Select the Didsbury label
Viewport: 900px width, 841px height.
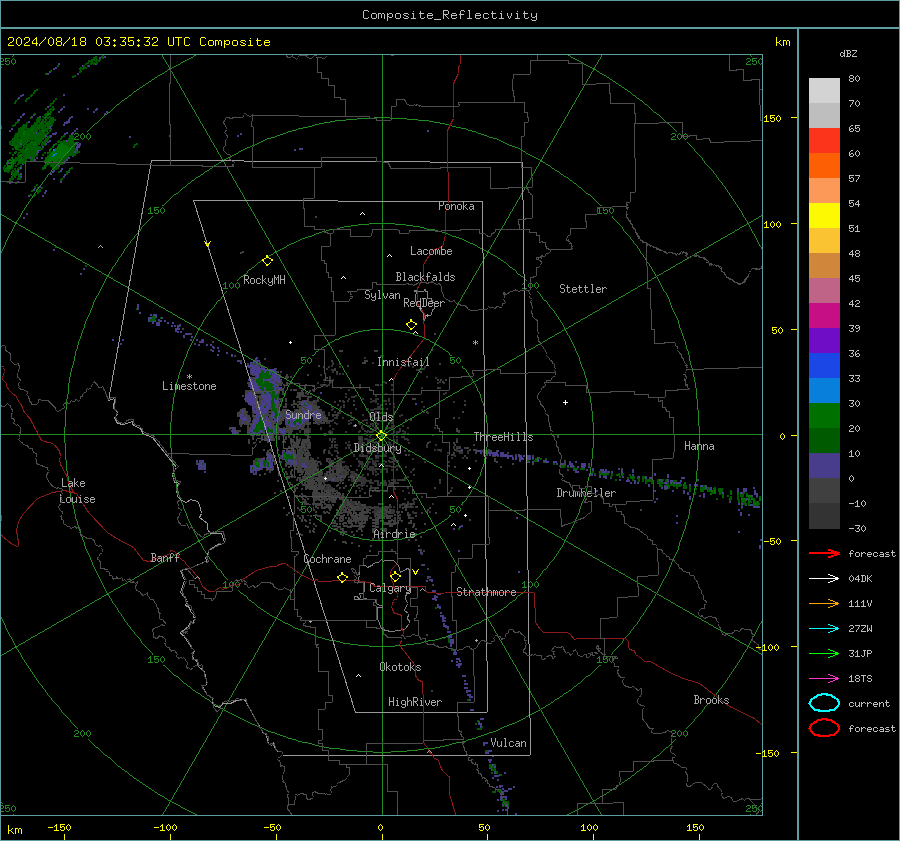point(377,448)
